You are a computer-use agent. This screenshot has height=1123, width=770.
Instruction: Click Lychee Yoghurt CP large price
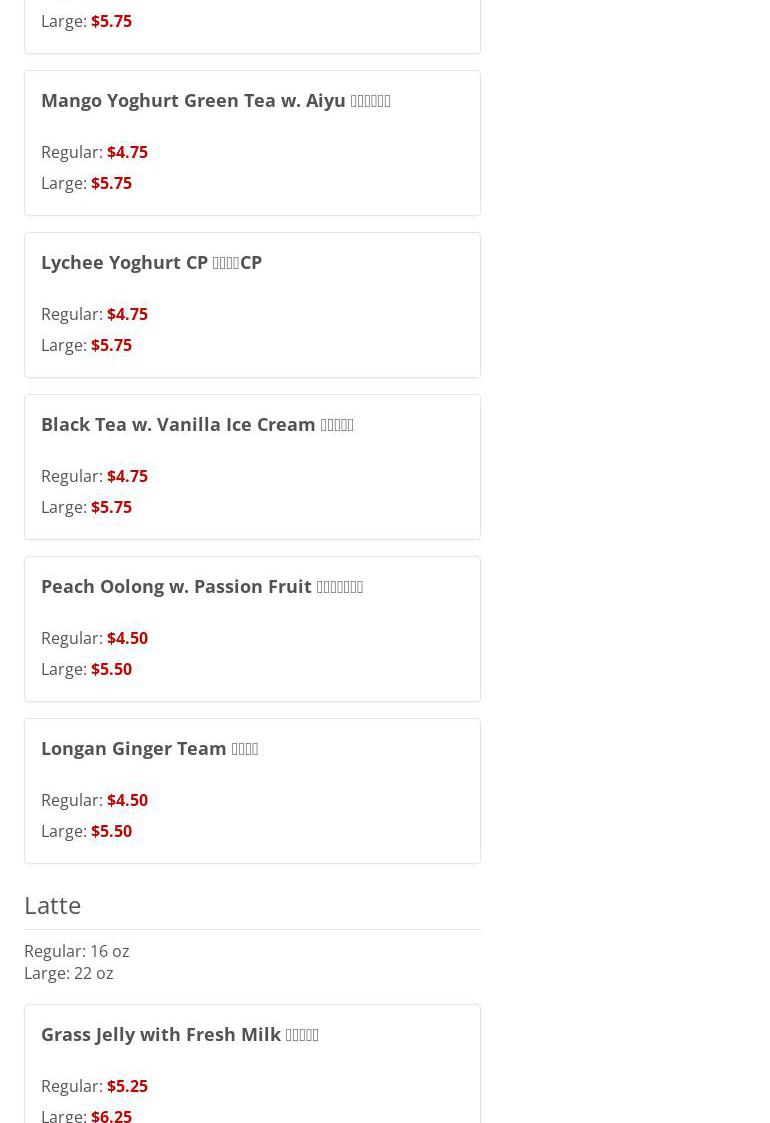(x=111, y=346)
